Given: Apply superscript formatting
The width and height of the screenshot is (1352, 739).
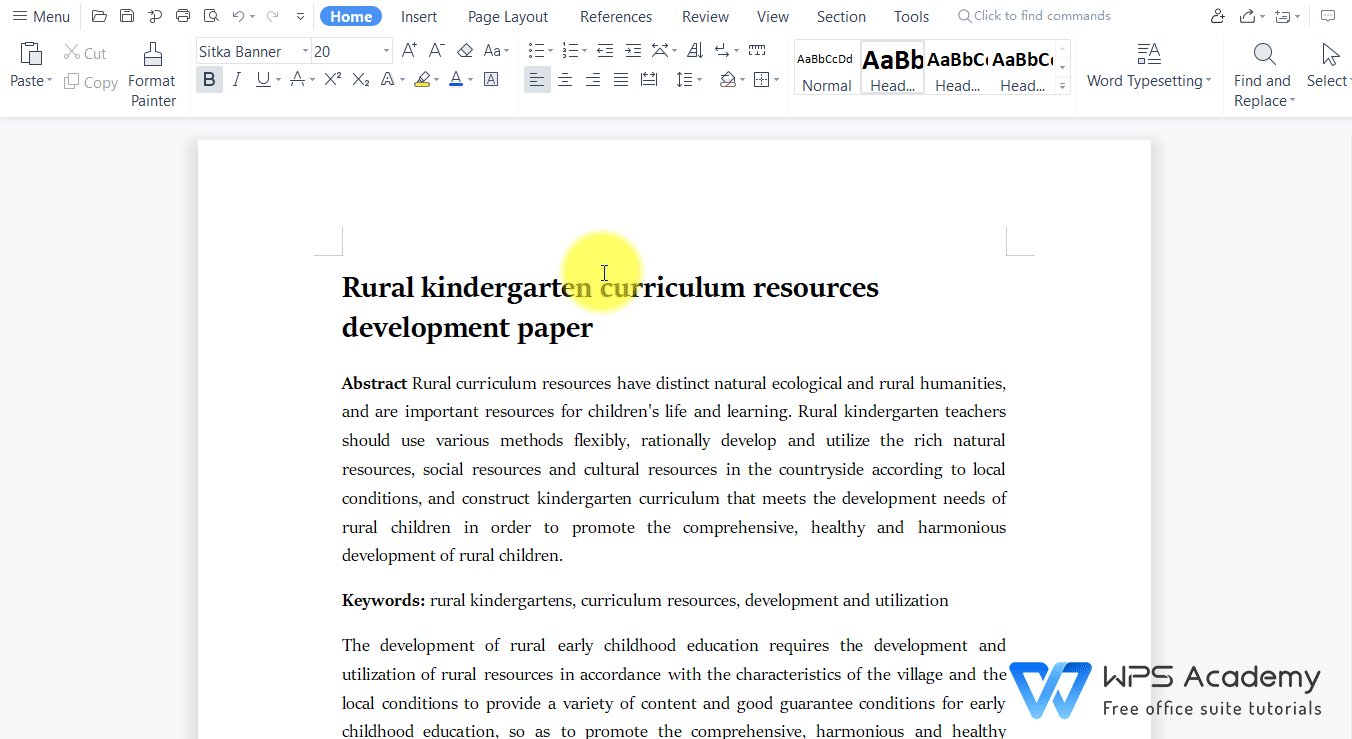Looking at the screenshot, I should (x=333, y=80).
